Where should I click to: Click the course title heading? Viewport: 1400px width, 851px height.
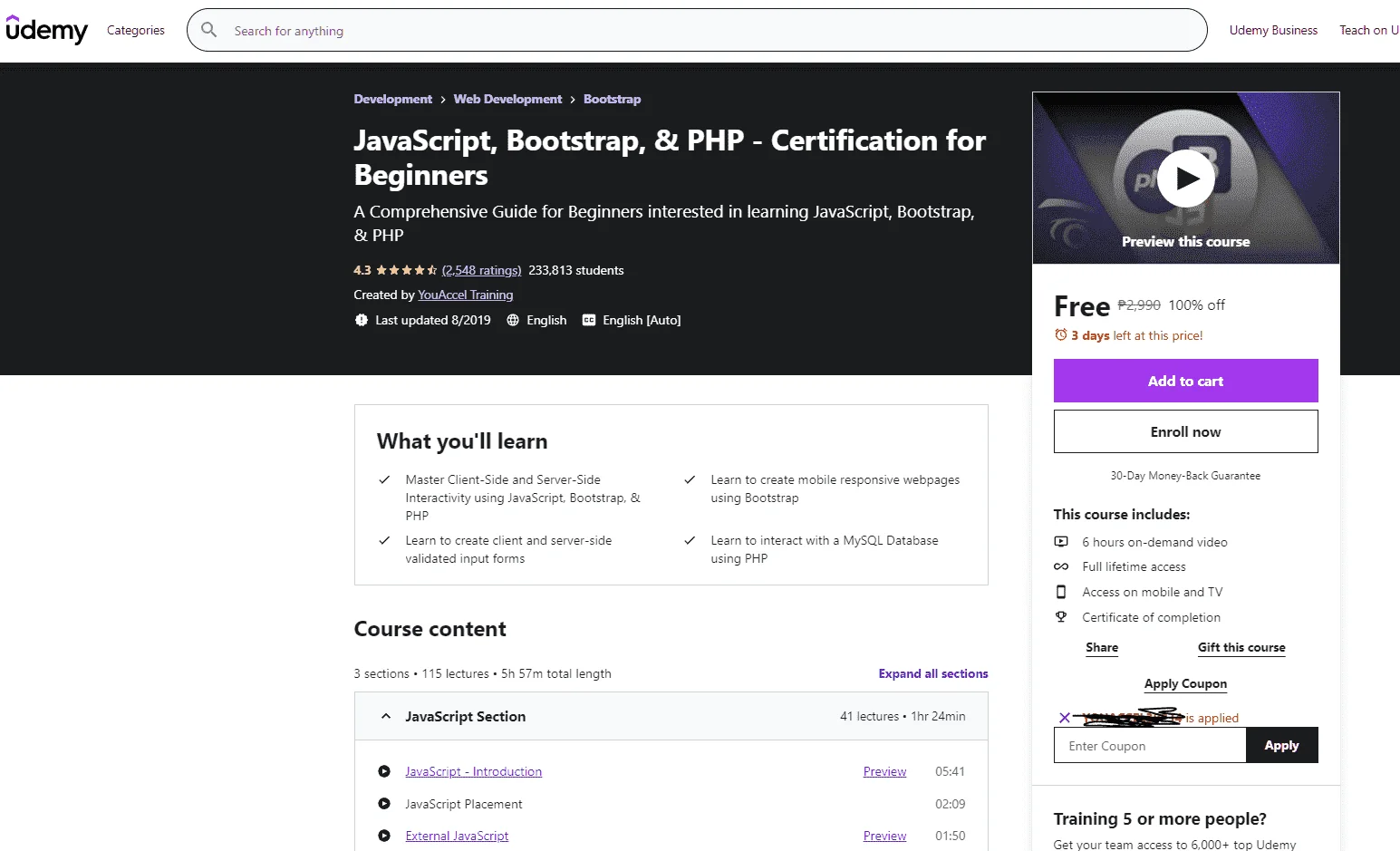(670, 158)
